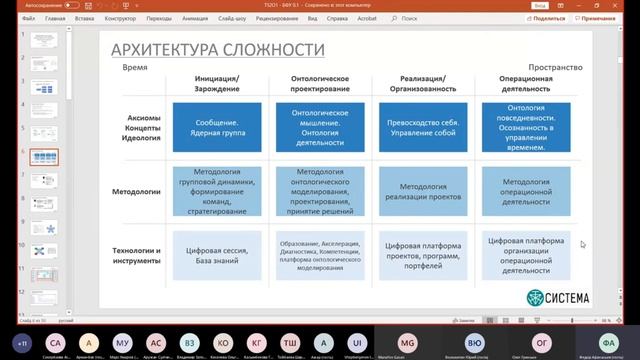Click the ribbon display options icon
The image size is (640, 360).
coord(561,6)
